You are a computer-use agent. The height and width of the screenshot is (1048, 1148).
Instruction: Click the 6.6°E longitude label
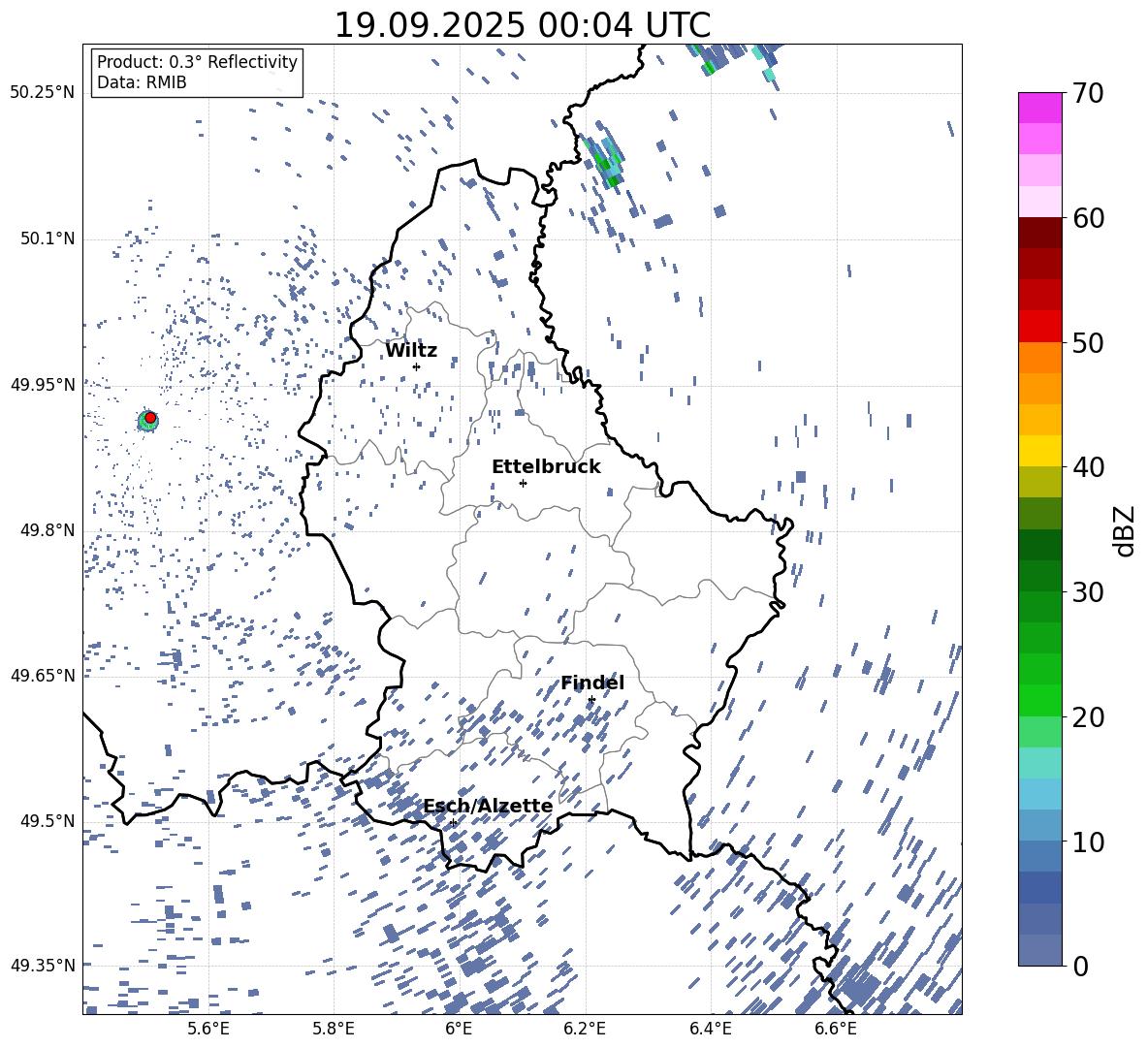(x=836, y=1029)
